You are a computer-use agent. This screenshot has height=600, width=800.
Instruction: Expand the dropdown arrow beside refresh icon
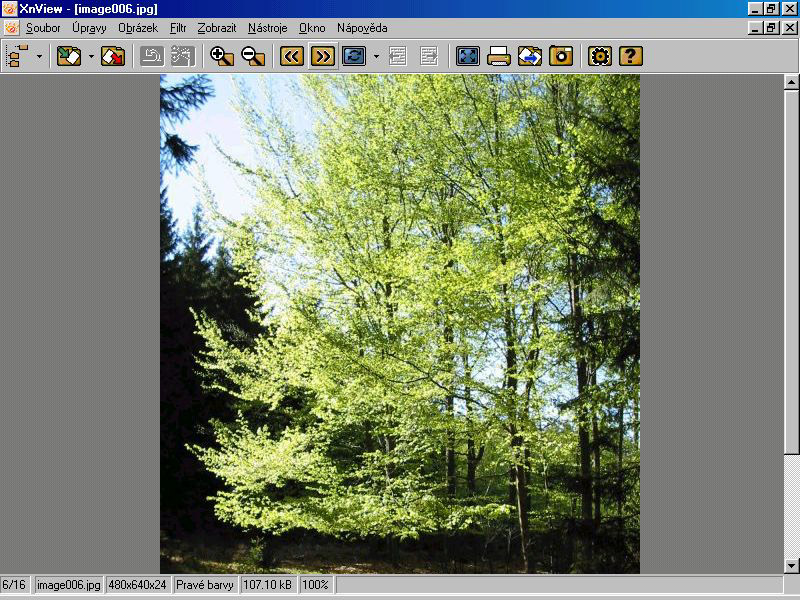coord(376,57)
